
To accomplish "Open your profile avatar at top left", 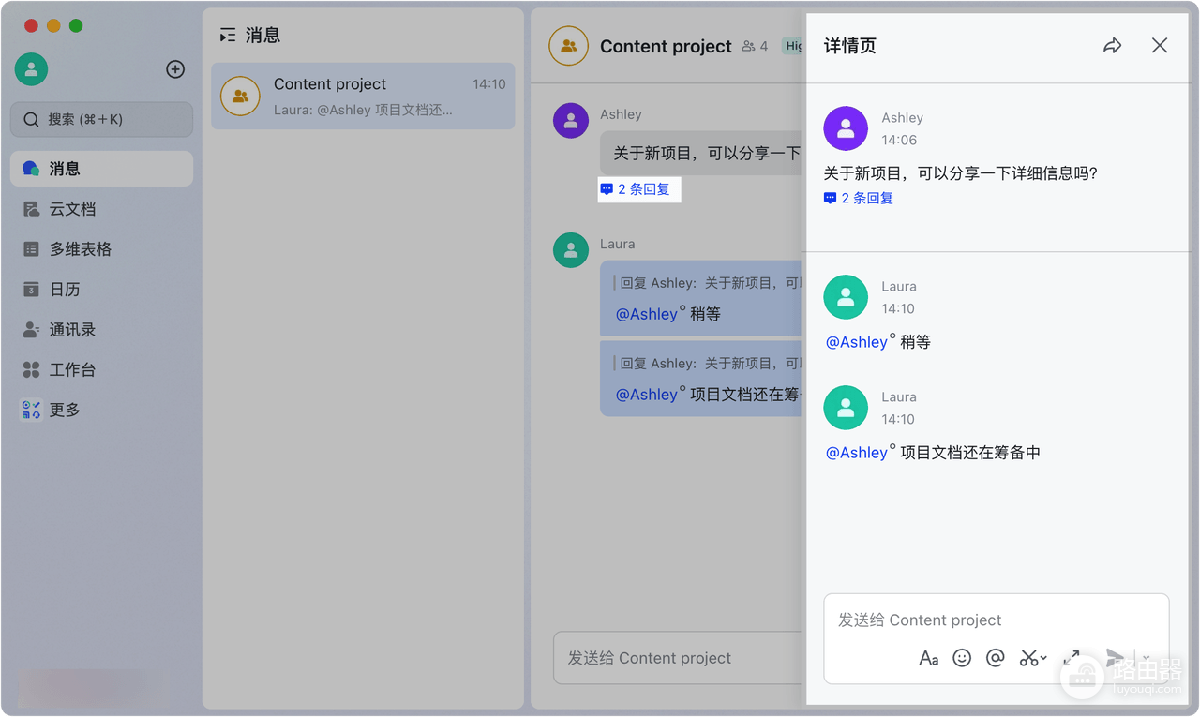I will click(x=31, y=69).
